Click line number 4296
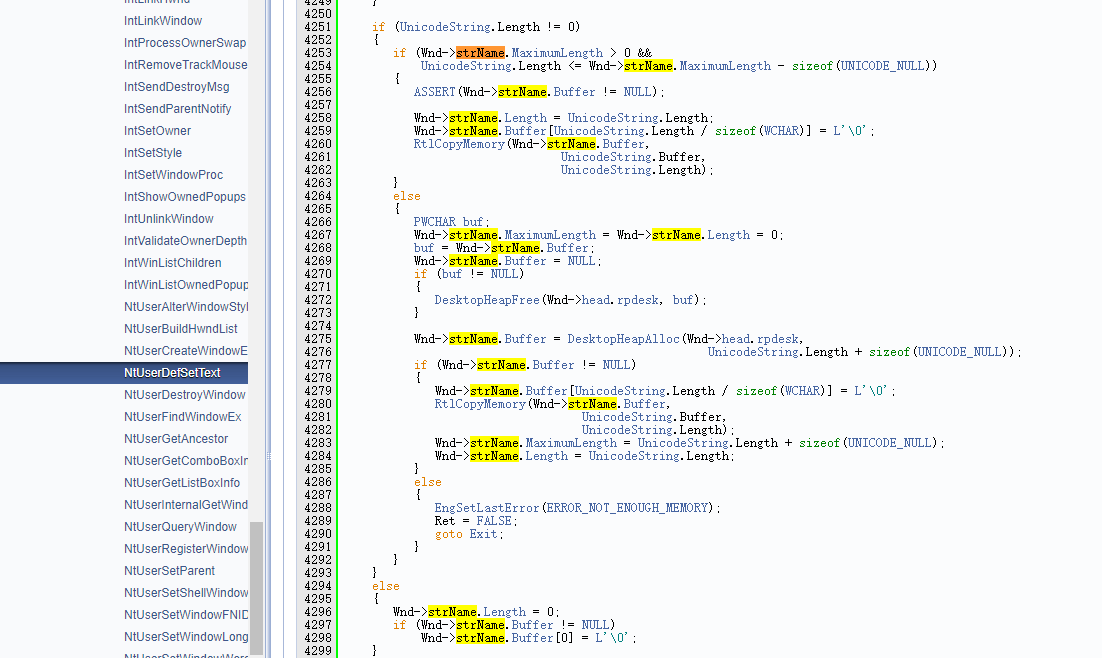1102x658 pixels. click(318, 612)
